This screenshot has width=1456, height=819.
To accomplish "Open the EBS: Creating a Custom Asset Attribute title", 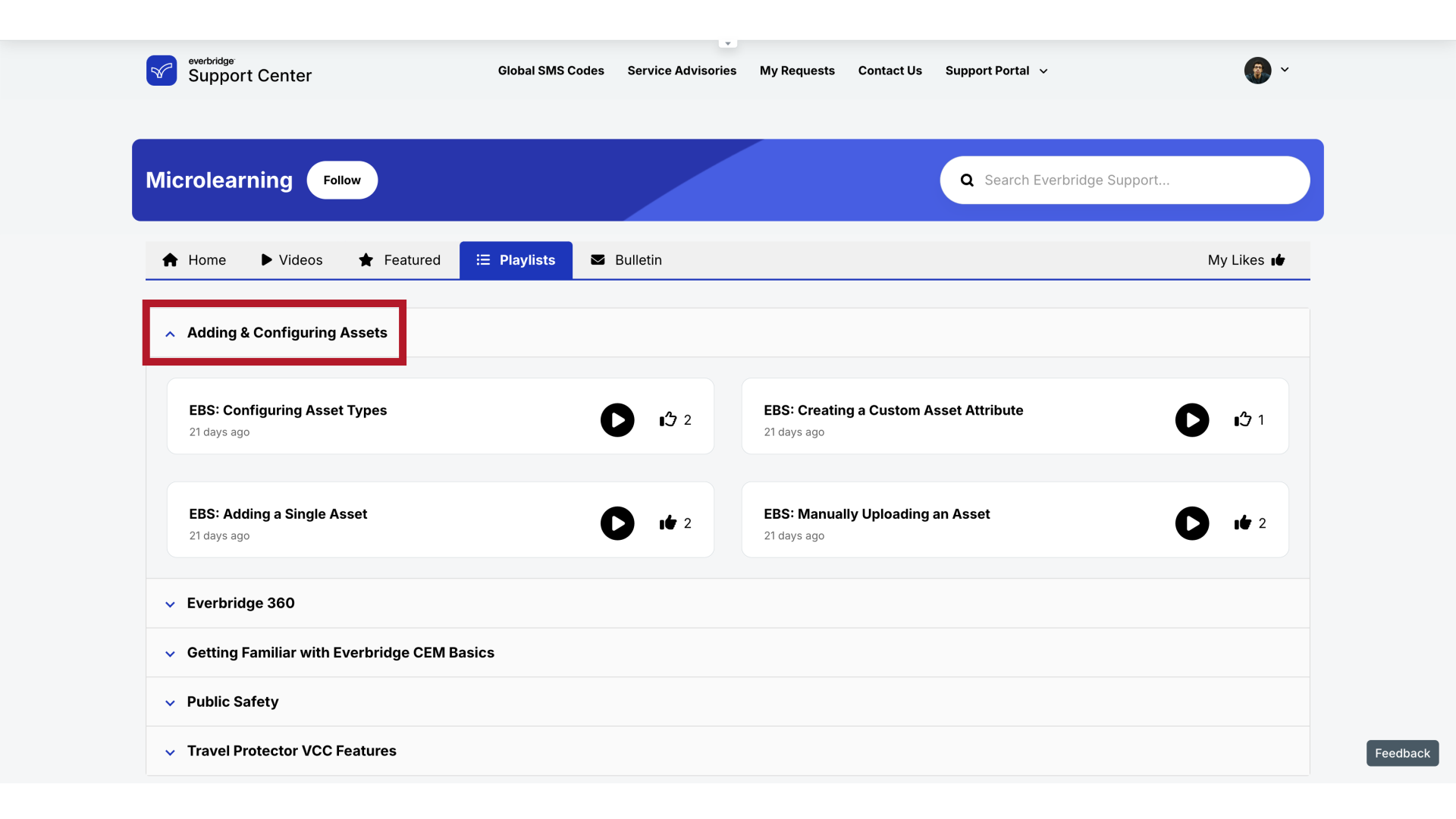I will click(893, 410).
